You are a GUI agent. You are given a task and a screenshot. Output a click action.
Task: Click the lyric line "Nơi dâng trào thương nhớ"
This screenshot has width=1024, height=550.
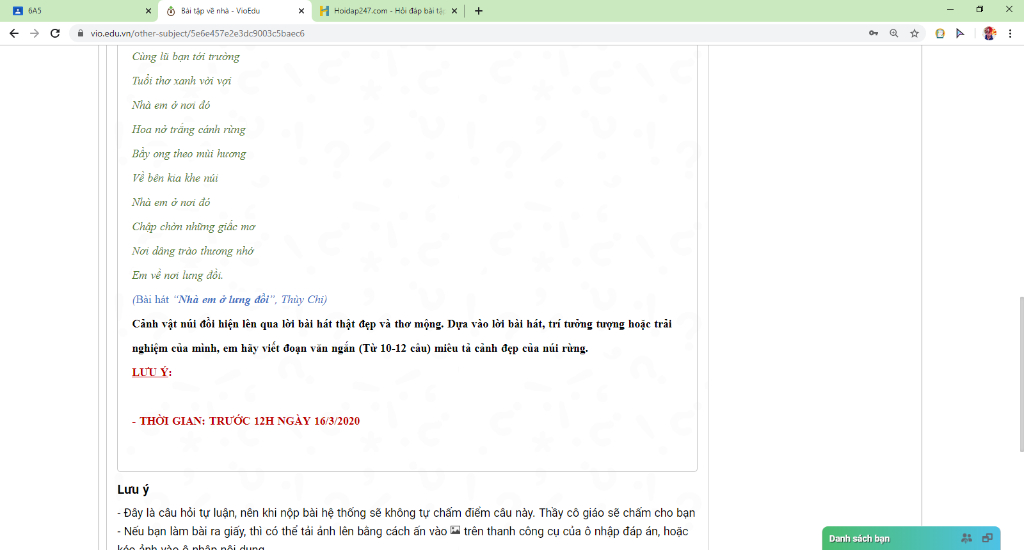click(x=193, y=251)
